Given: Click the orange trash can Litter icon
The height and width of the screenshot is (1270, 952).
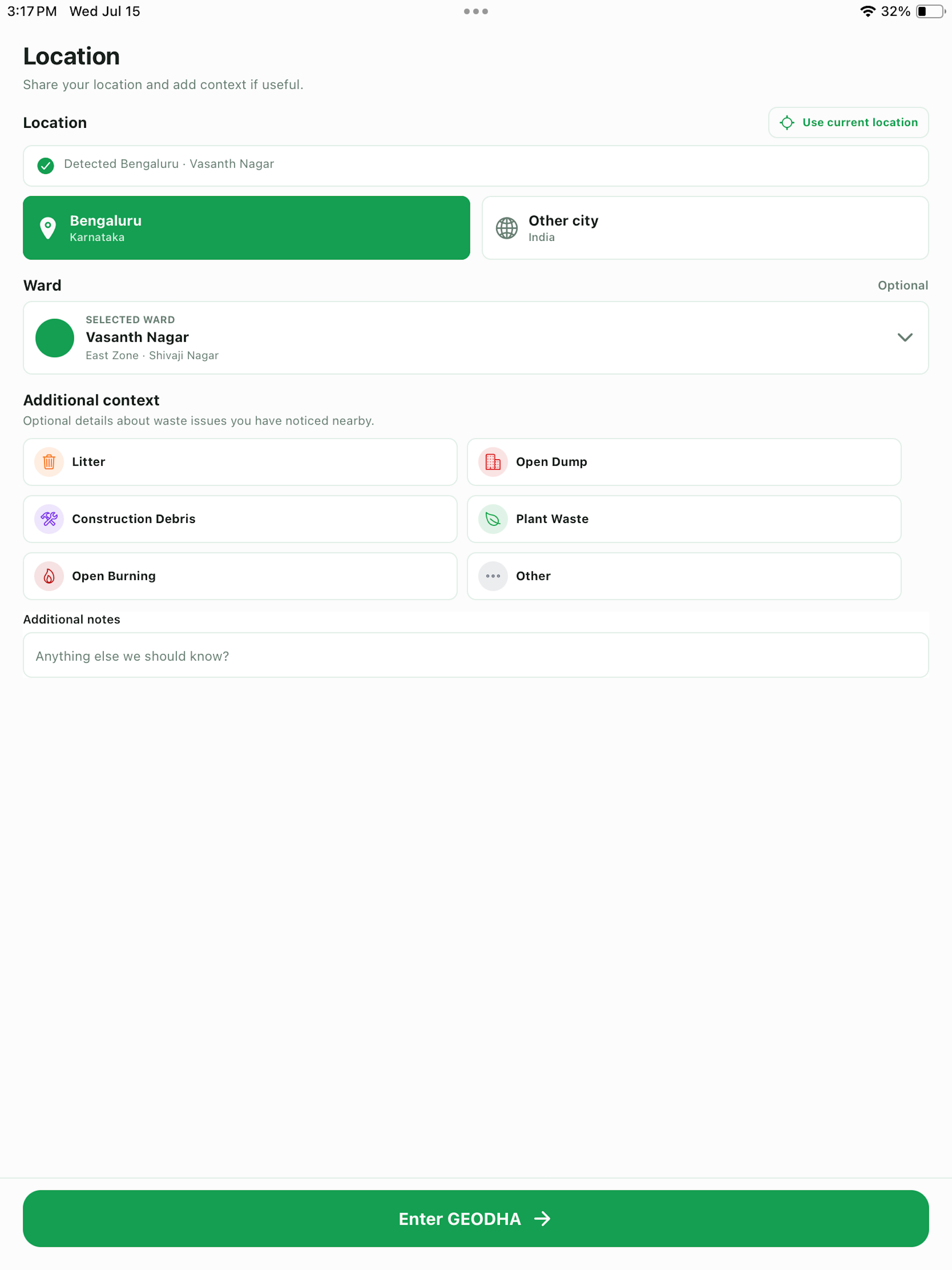Looking at the screenshot, I should (x=49, y=462).
